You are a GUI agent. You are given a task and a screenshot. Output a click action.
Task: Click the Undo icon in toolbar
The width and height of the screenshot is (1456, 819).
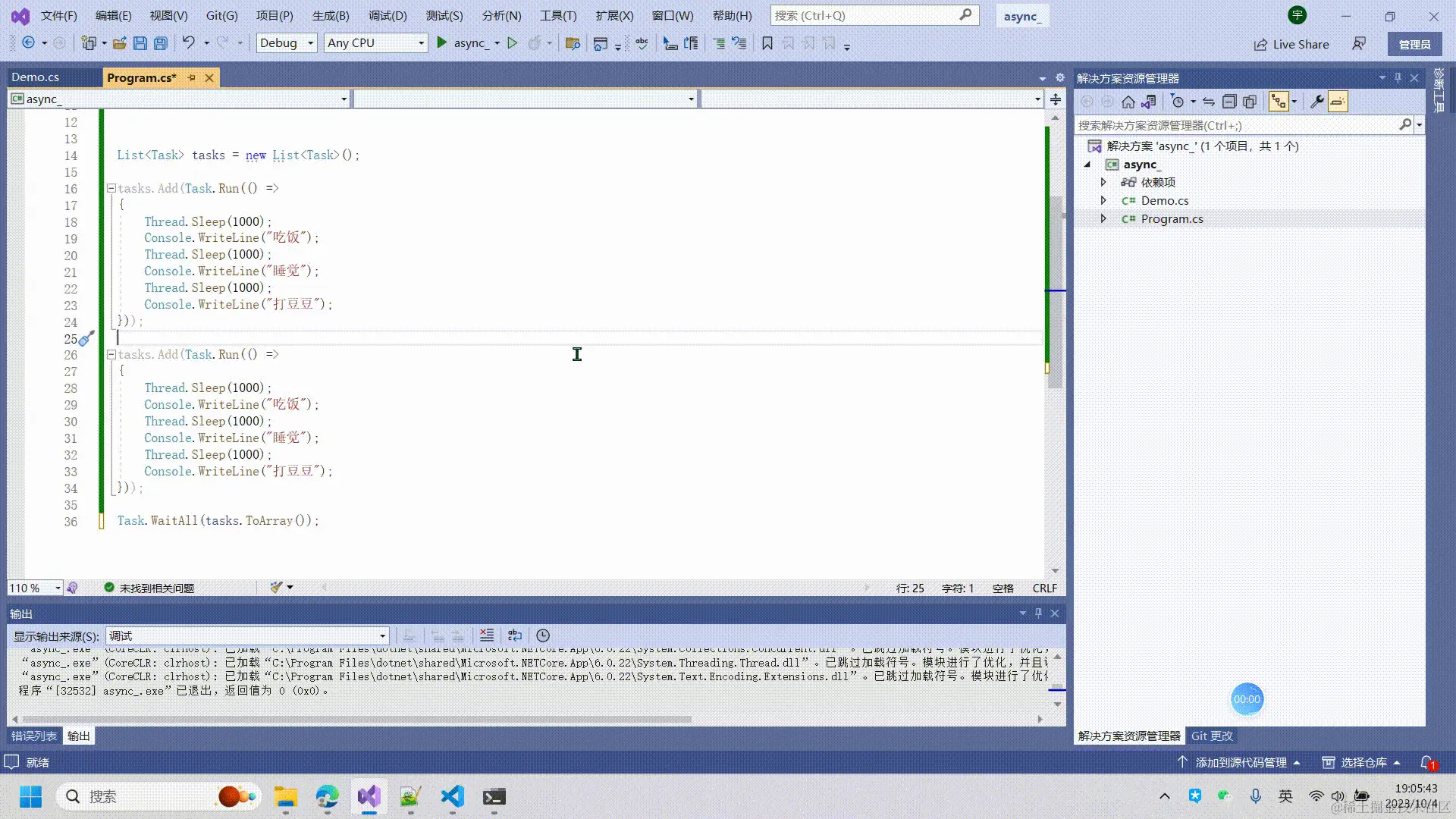[x=189, y=43]
